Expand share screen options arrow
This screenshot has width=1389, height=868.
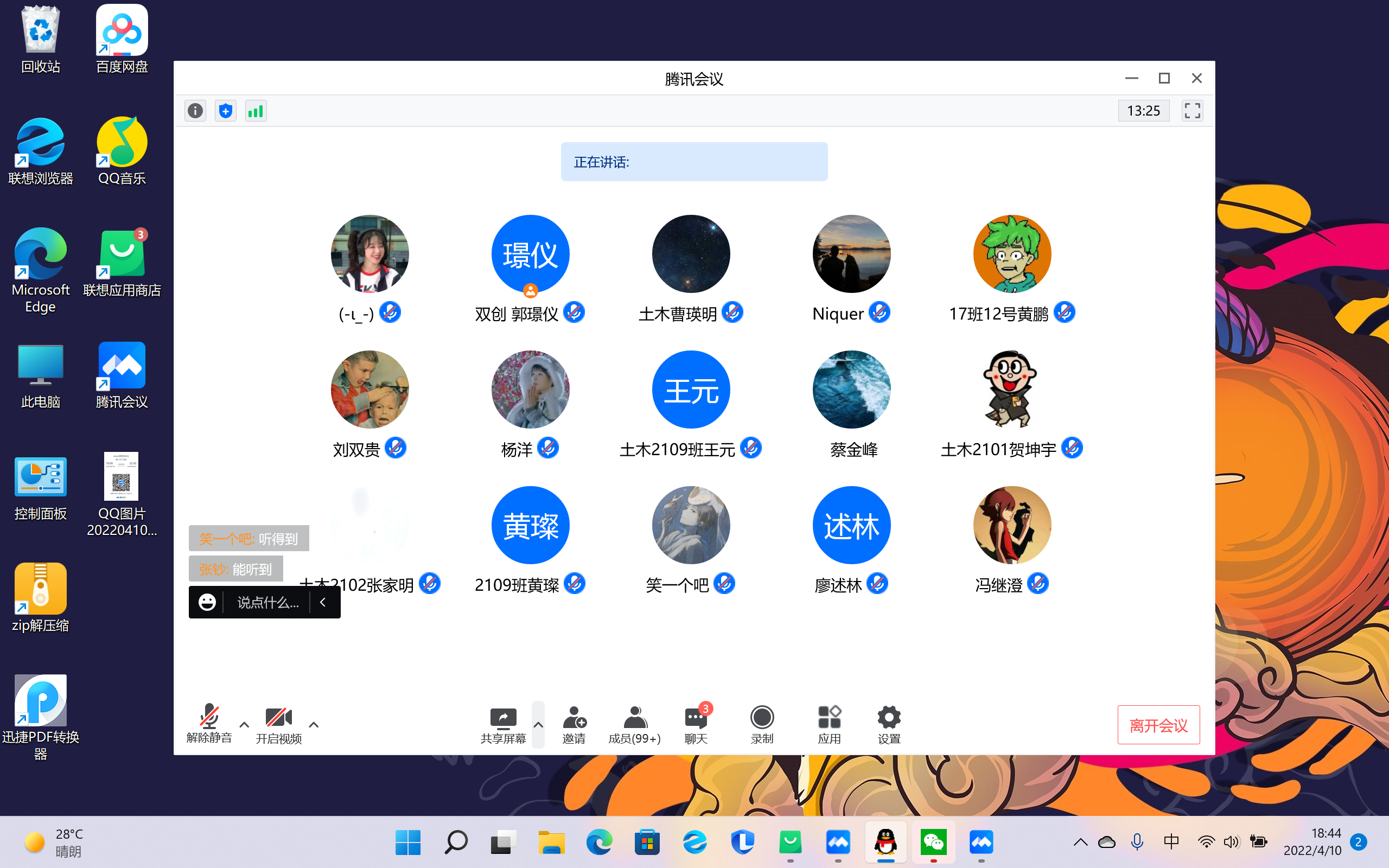coord(538,724)
